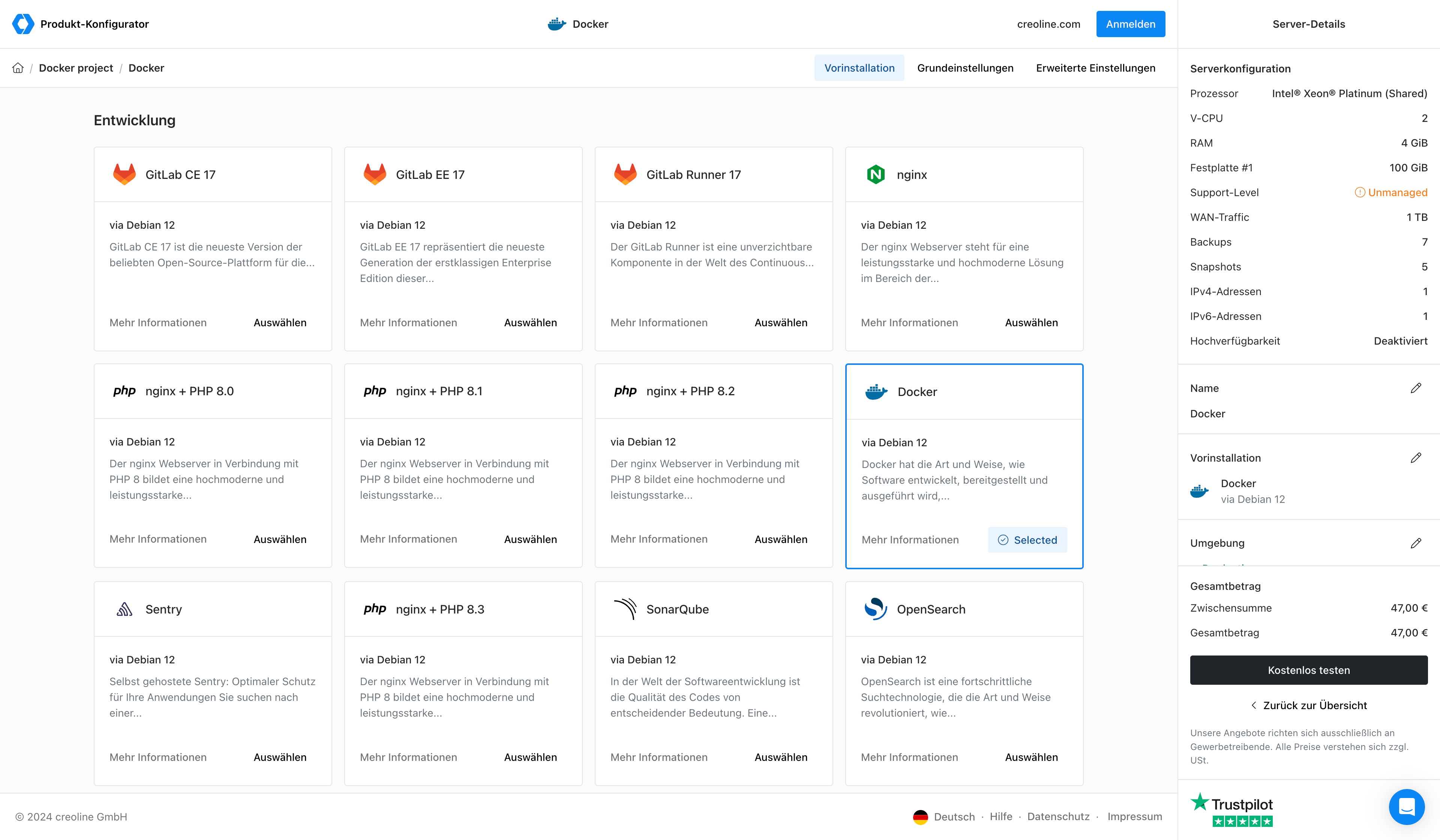Switch to the Vorinstallation tab
Screen dimensions: 1440x840
pyautogui.click(x=859, y=68)
